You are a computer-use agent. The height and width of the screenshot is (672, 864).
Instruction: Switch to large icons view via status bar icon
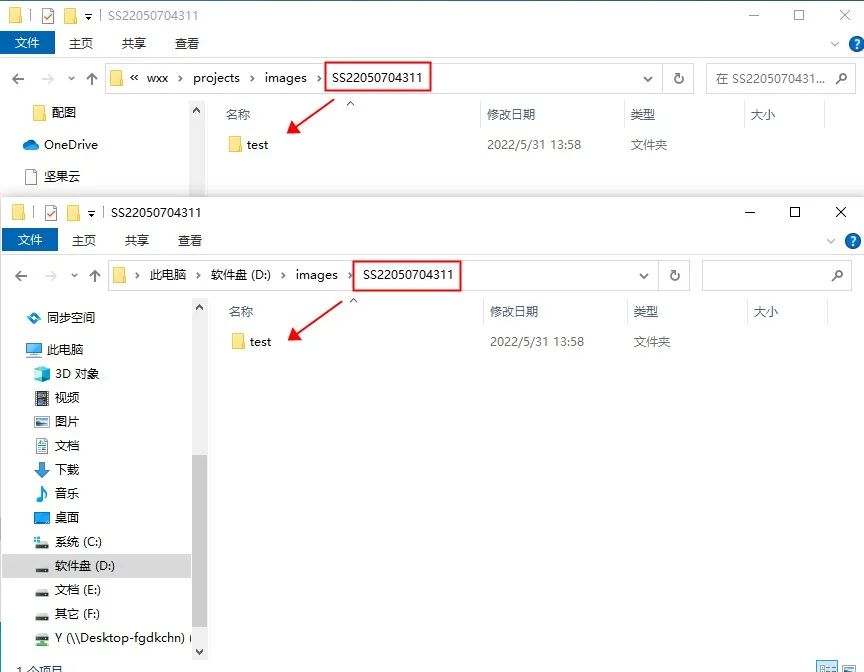[849, 666]
